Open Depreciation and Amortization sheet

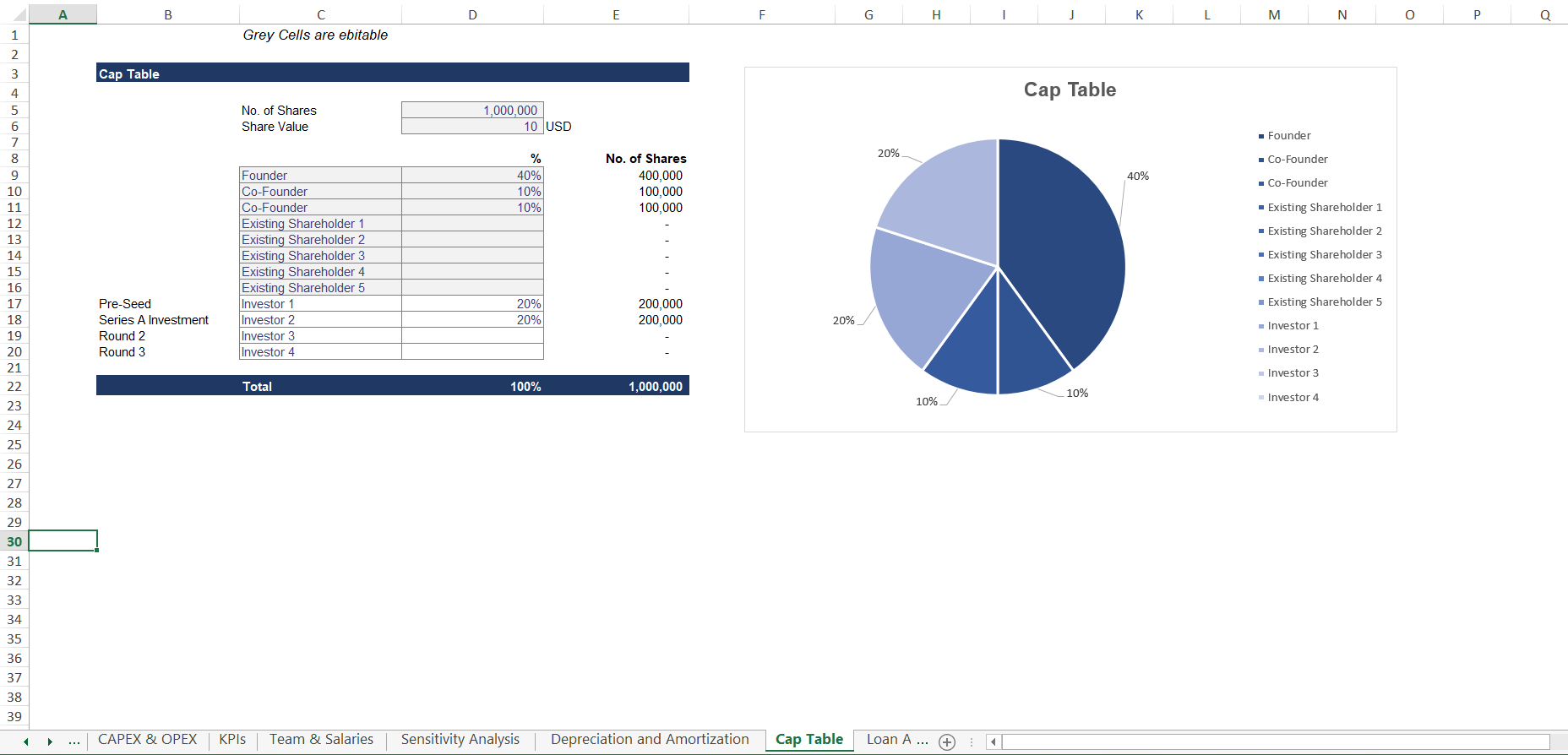point(650,740)
